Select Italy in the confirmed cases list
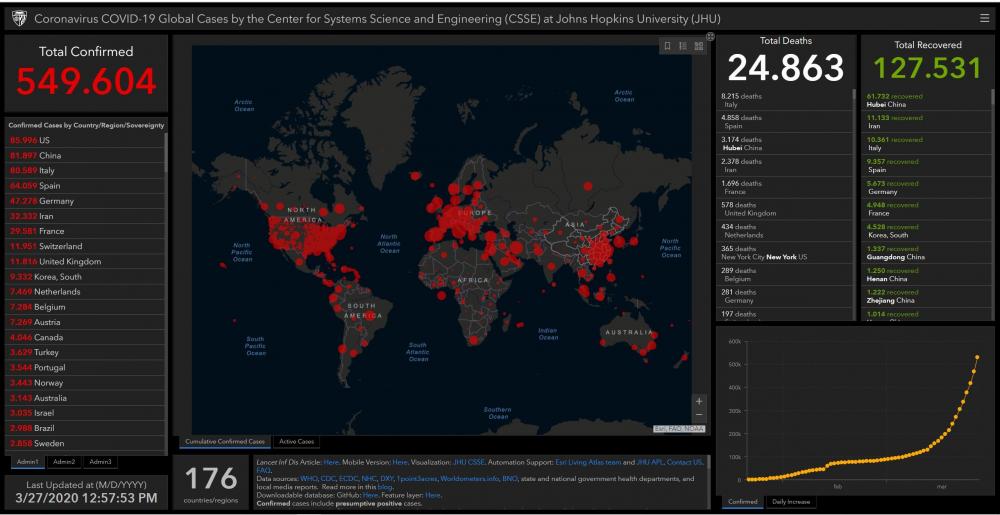The height and width of the screenshot is (515, 1000). (x=46, y=170)
